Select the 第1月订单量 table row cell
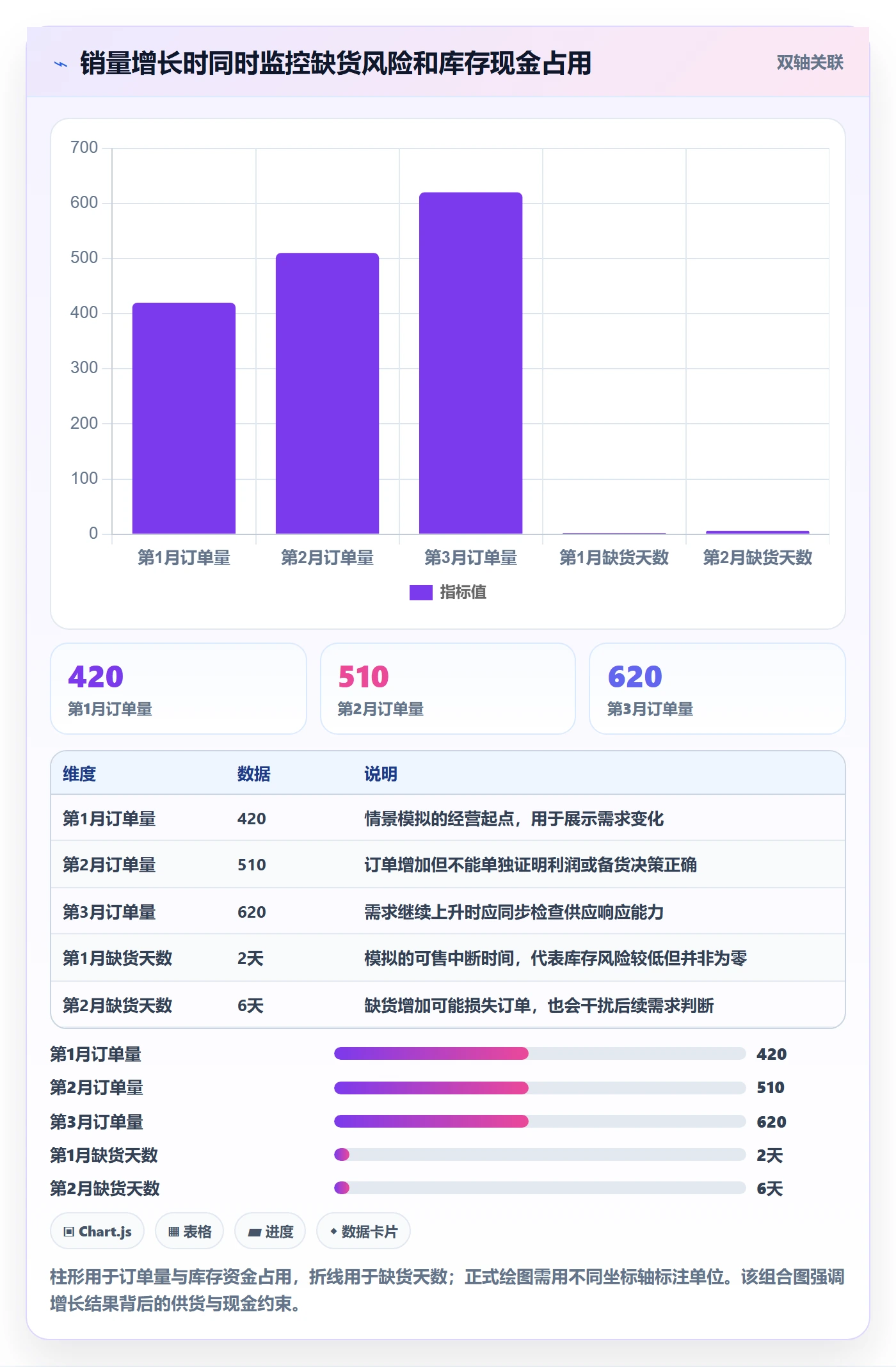This screenshot has height=1367, width=896. 109,819
